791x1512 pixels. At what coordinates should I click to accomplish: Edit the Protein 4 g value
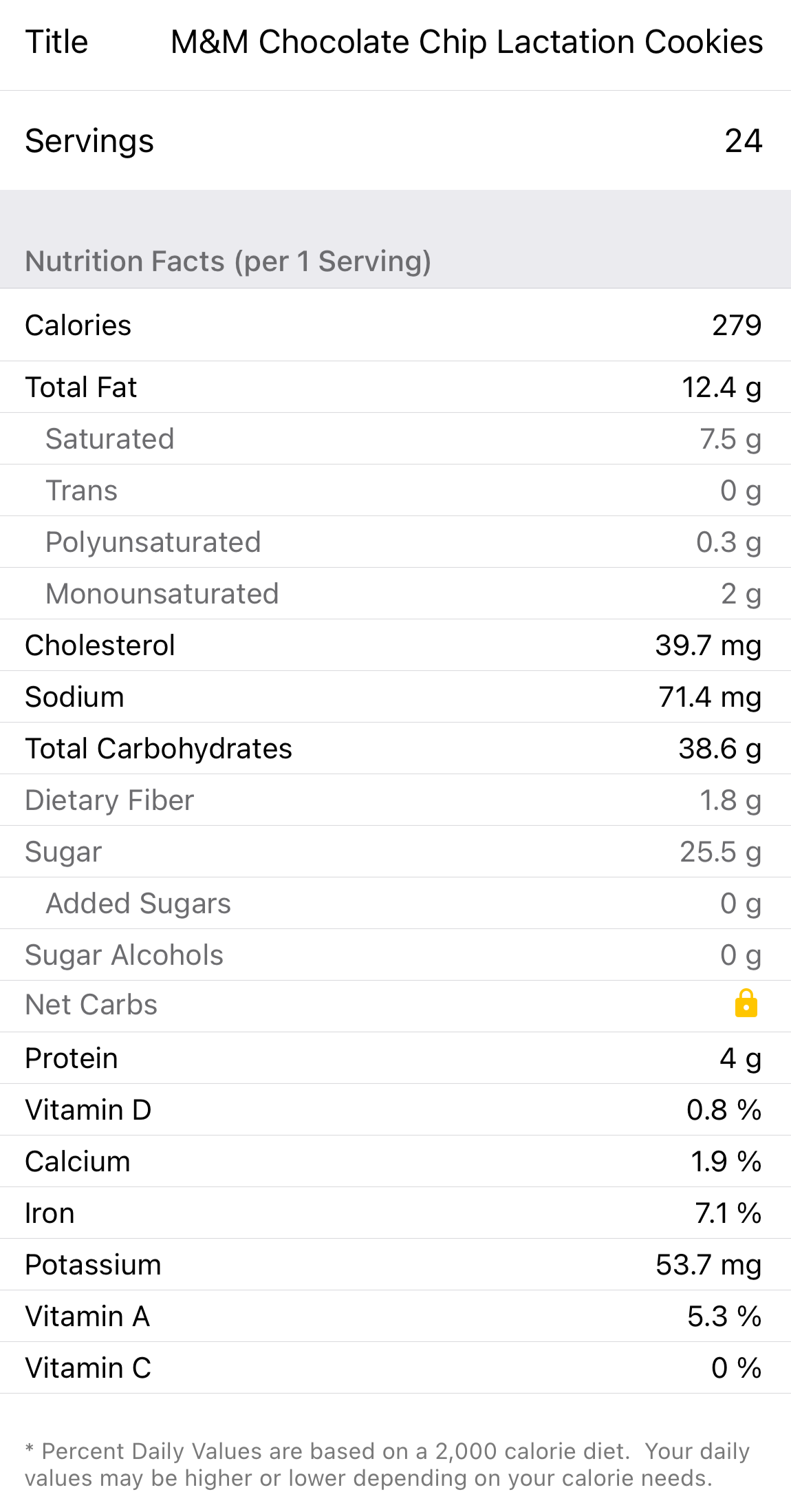740,1058
